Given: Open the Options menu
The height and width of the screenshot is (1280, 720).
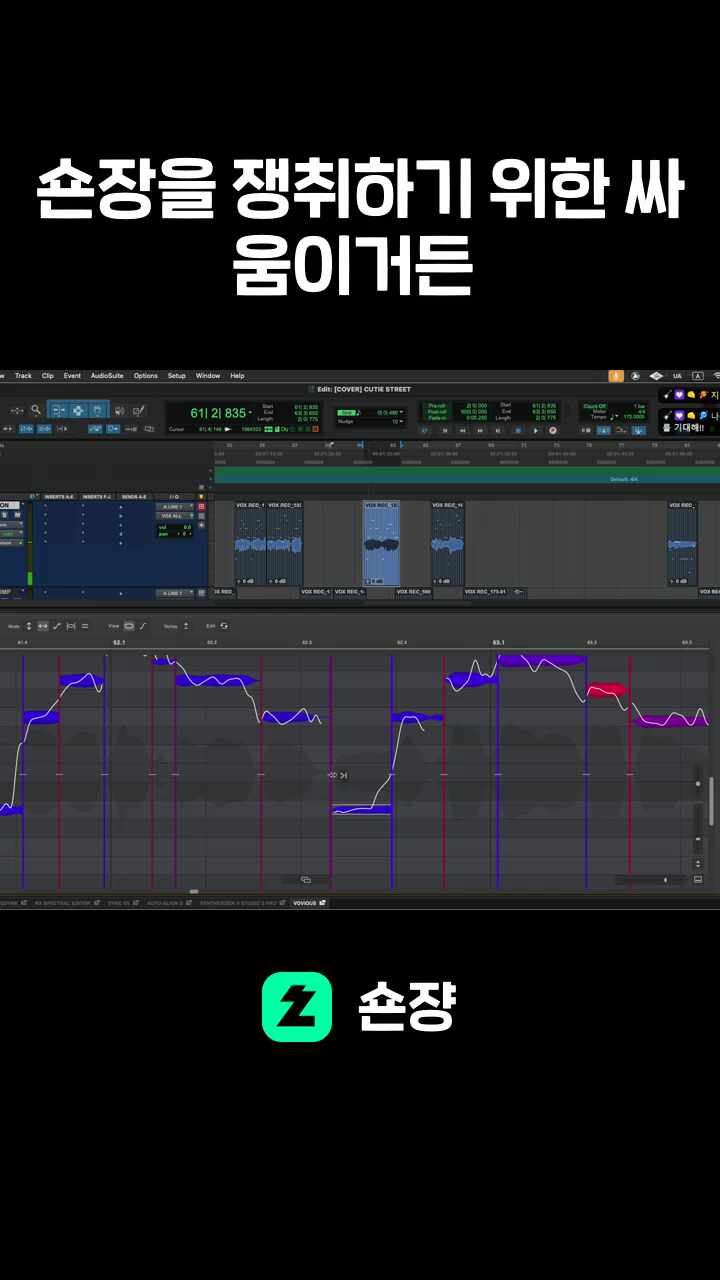Looking at the screenshot, I should click(x=146, y=376).
